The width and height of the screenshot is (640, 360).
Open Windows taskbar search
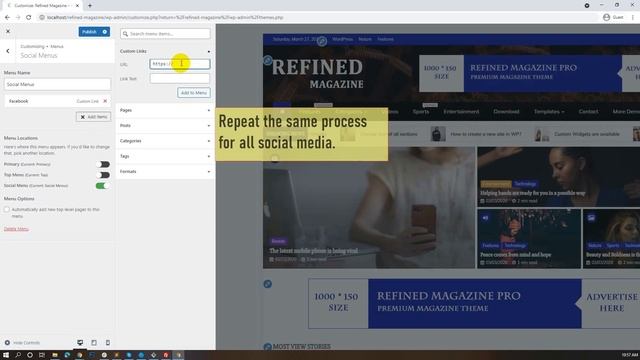click(18, 355)
